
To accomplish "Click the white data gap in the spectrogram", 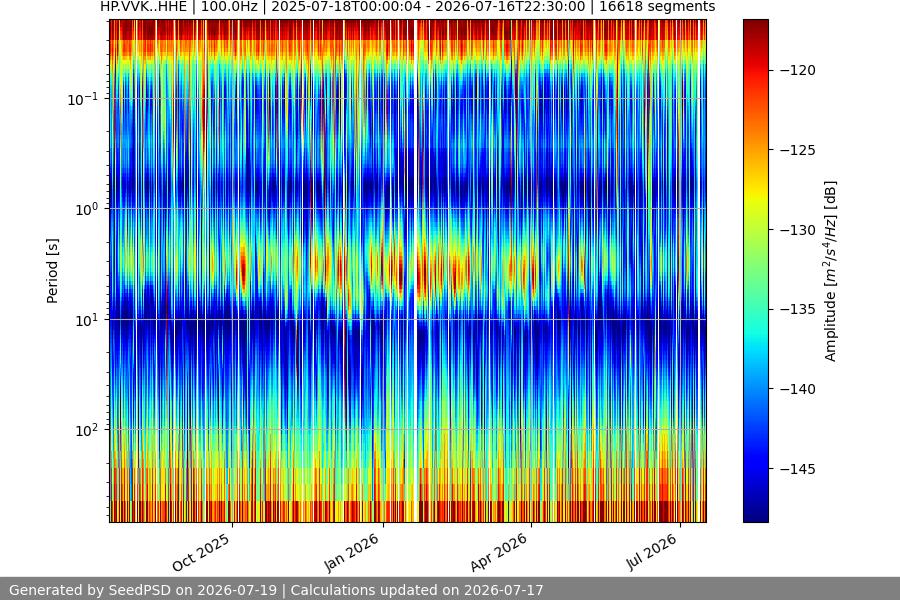I will click(x=416, y=271).
